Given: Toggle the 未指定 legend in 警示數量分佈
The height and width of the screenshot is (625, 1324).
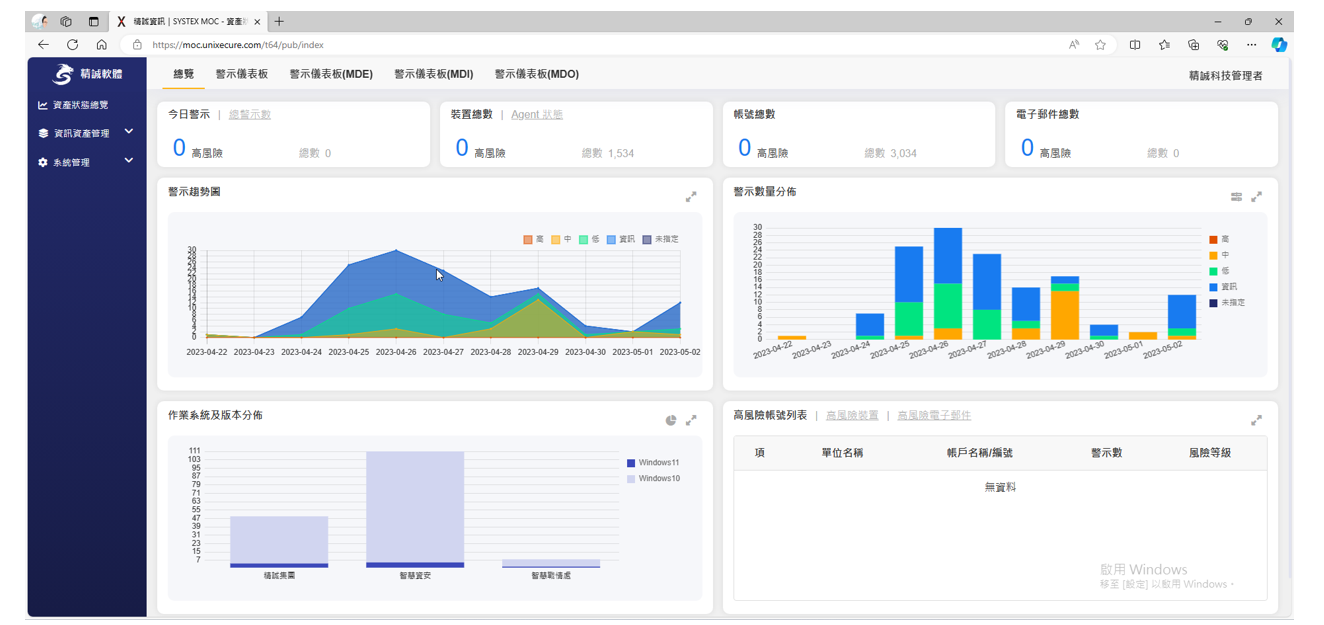Looking at the screenshot, I should click(x=1227, y=302).
